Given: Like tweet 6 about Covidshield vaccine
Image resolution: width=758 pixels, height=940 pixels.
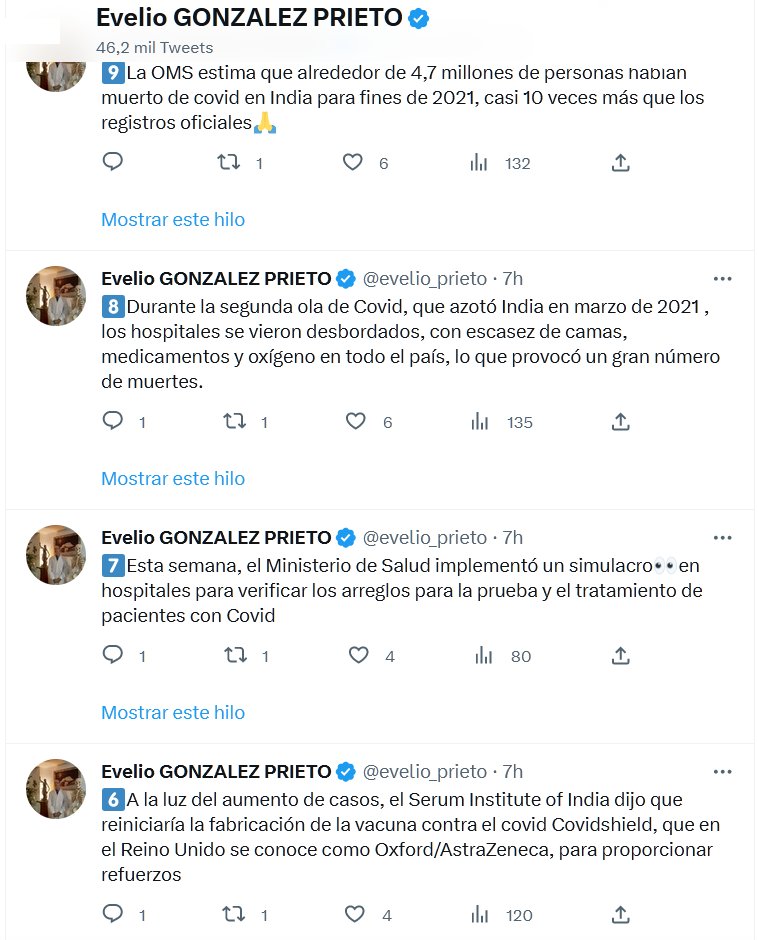Looking at the screenshot, I should click(355, 914).
